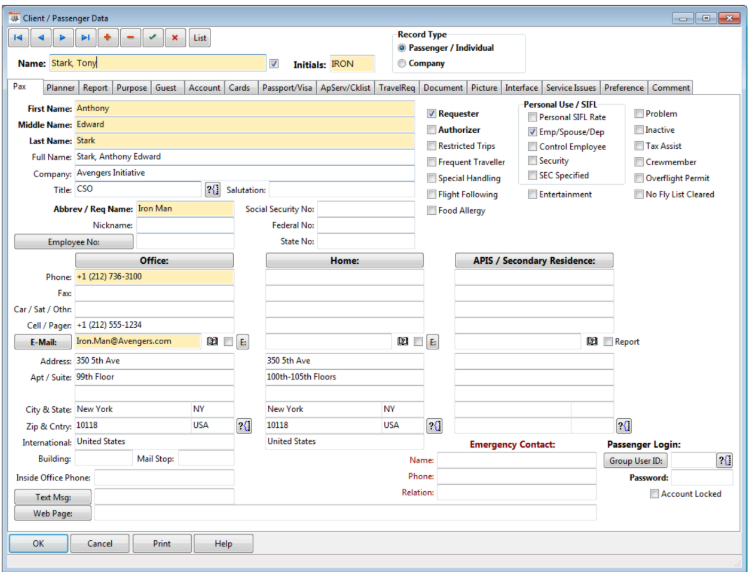
Task: Jump to the last record
Action: (x=85, y=37)
